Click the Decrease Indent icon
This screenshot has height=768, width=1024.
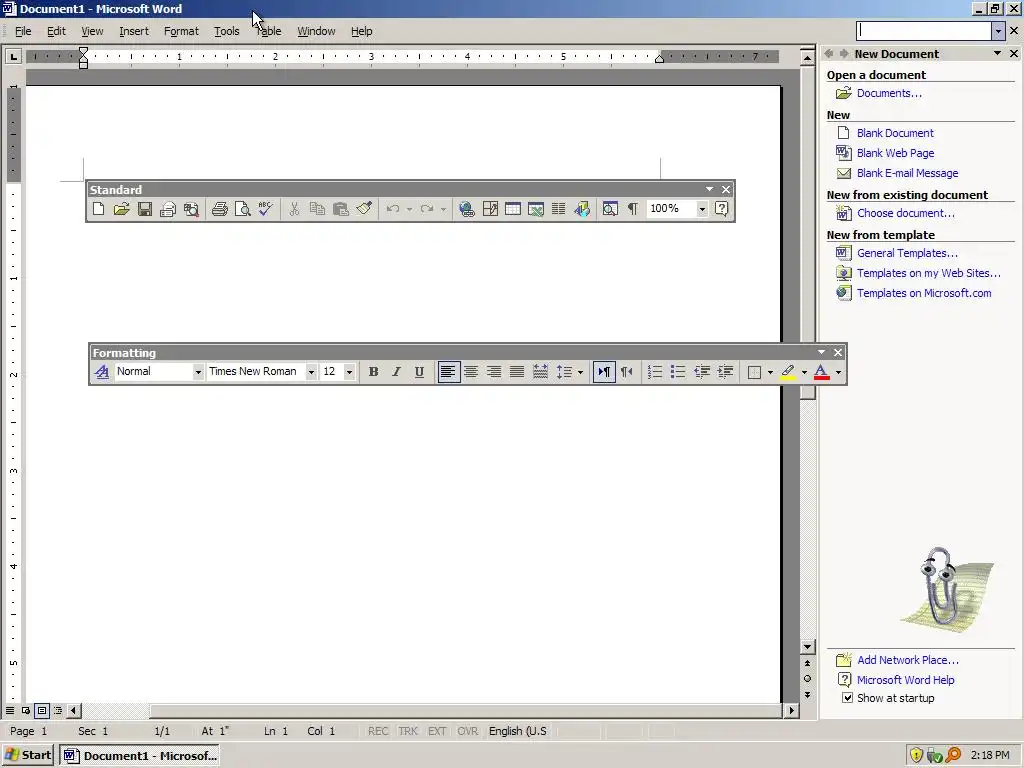point(702,372)
